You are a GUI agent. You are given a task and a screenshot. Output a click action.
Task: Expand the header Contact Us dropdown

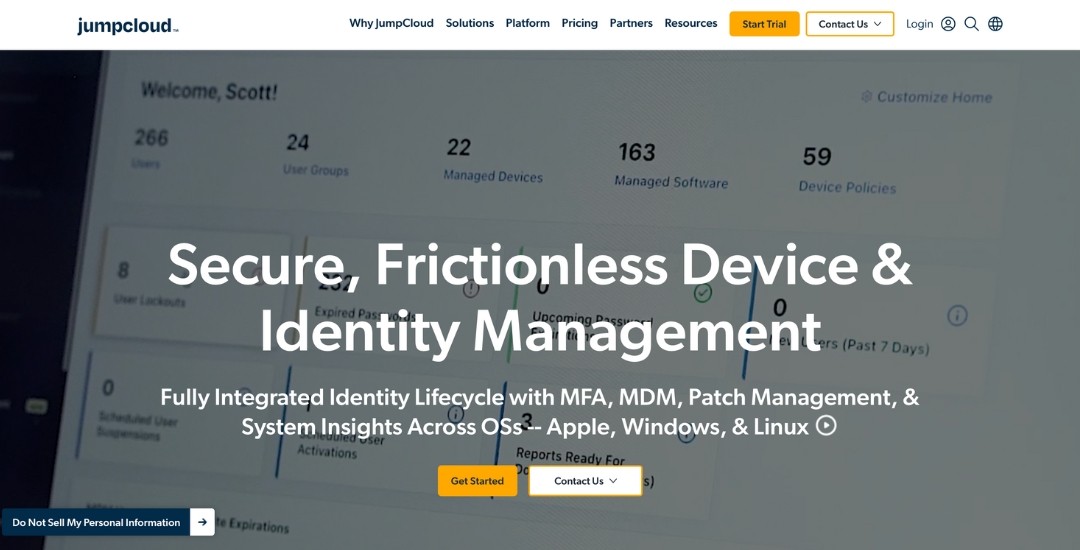(850, 24)
